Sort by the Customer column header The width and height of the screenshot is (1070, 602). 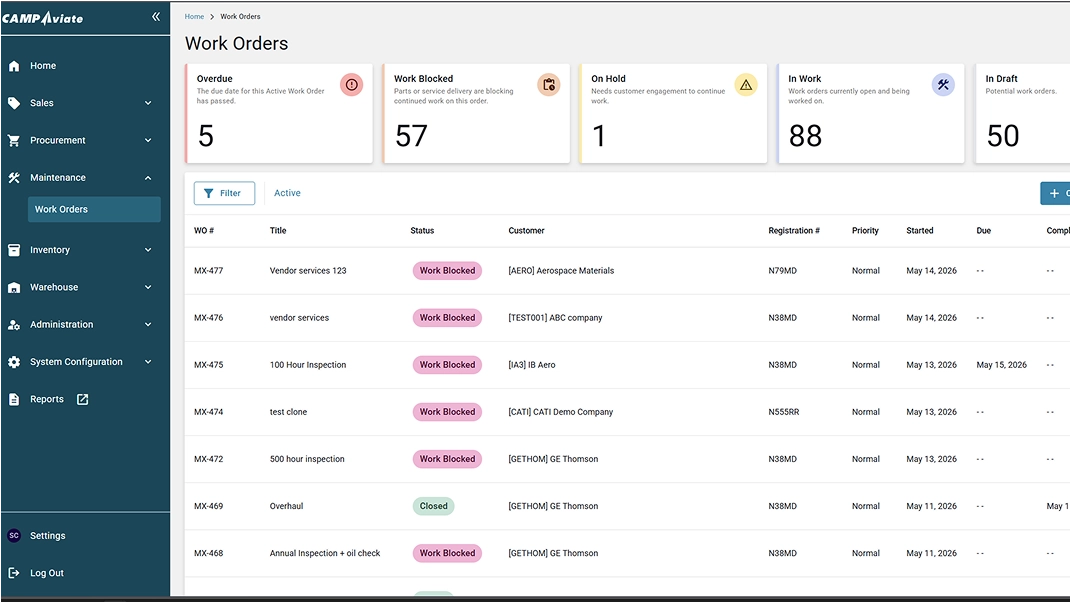526,231
